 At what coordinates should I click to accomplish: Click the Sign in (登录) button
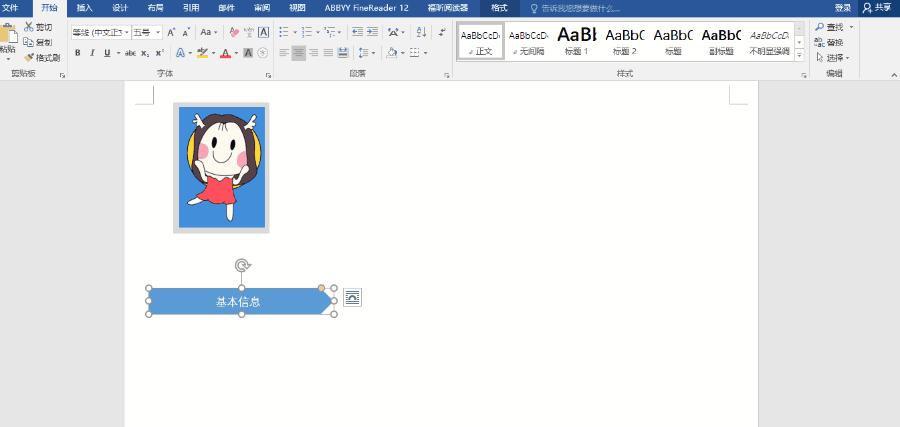[843, 8]
